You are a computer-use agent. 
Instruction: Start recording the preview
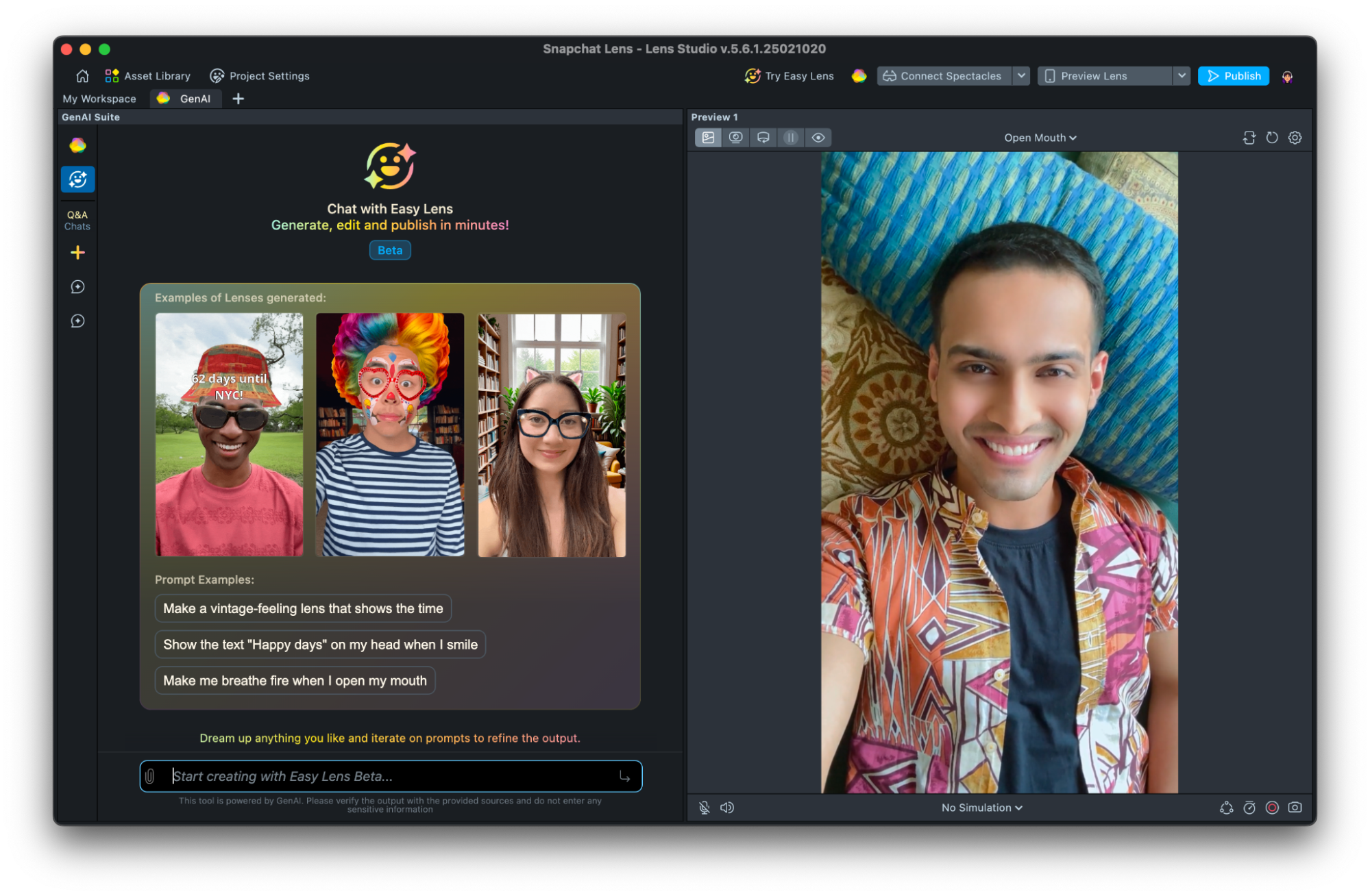point(1272,808)
